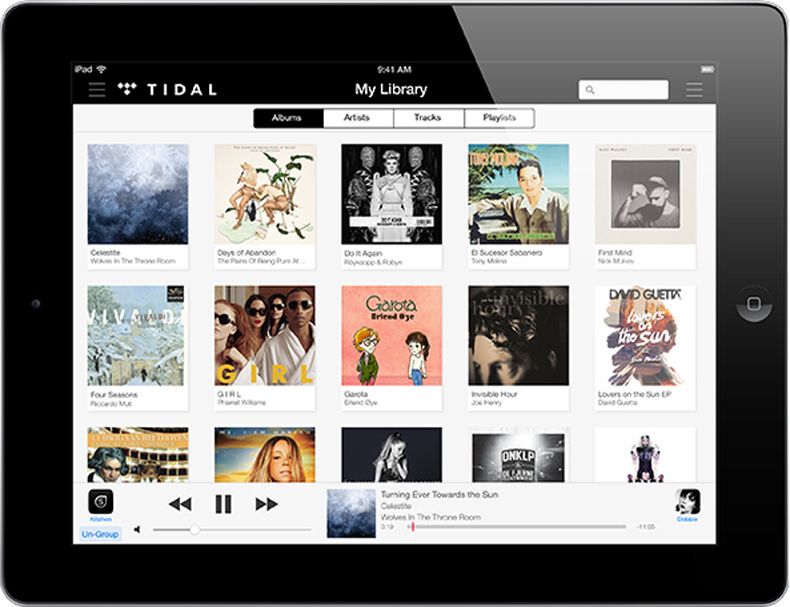Click the remaining time -11:05 label
The image size is (790, 607).
coord(645,526)
